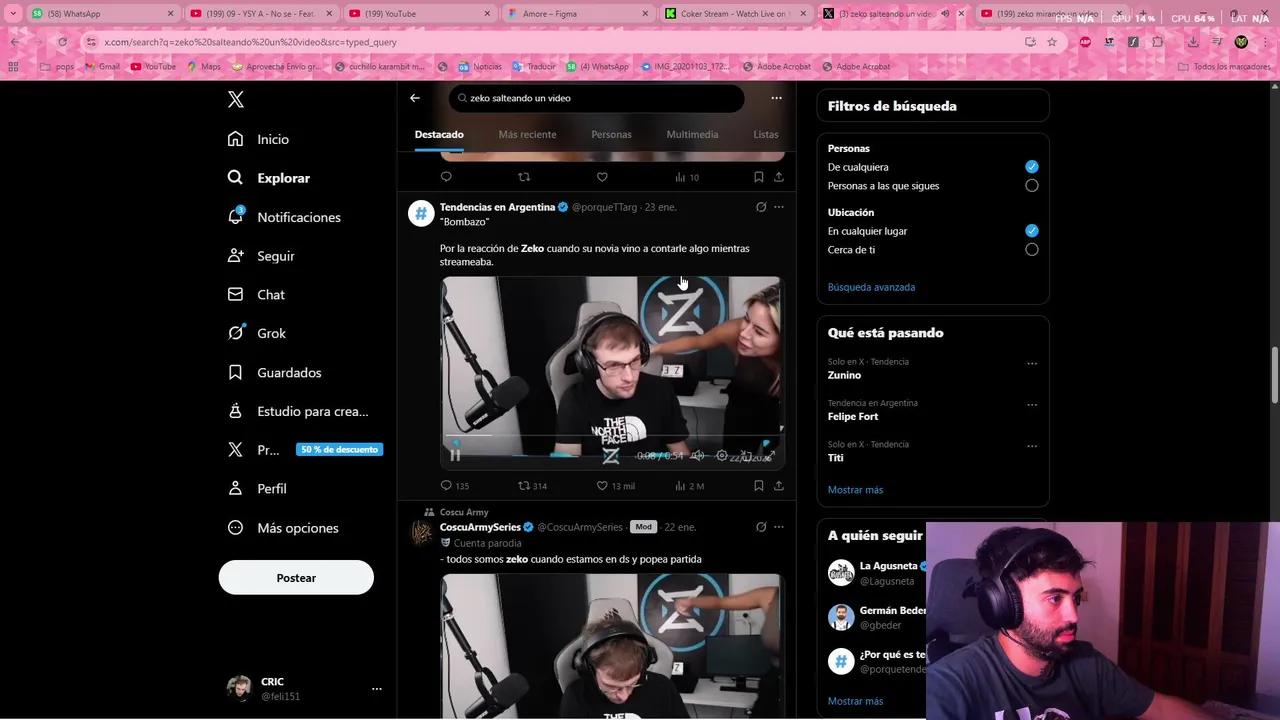Viewport: 1280px width, 720px height.
Task: Switch to Más reciente tab
Action: click(x=527, y=134)
